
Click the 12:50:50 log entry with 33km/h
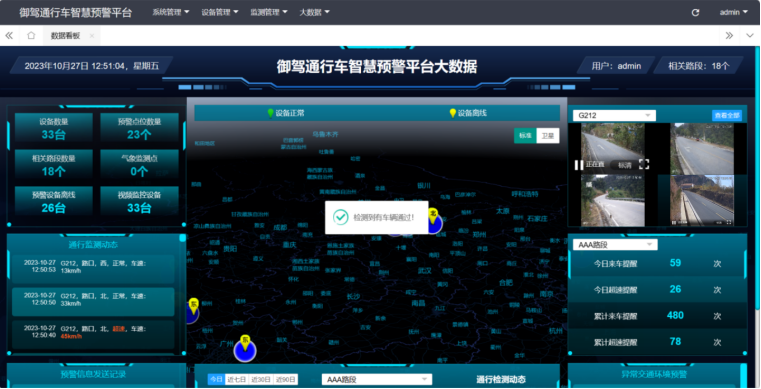(x=93, y=302)
